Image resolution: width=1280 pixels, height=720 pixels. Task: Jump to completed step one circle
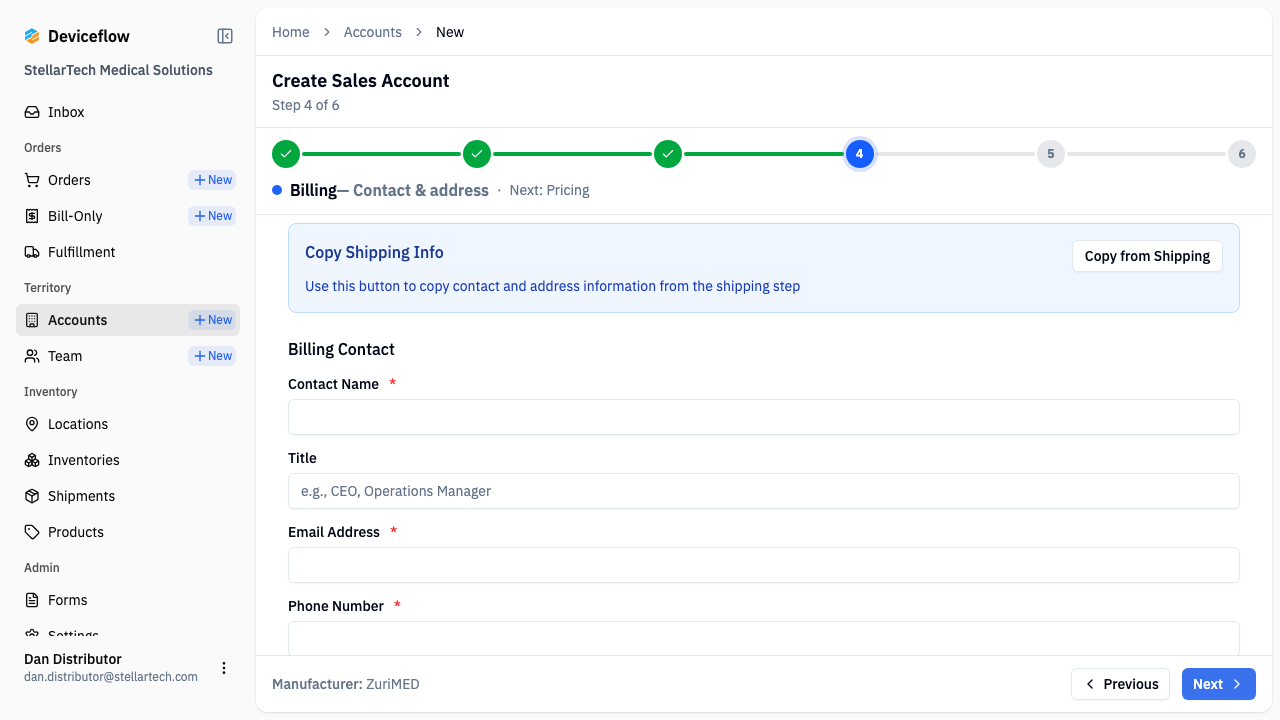pos(286,154)
